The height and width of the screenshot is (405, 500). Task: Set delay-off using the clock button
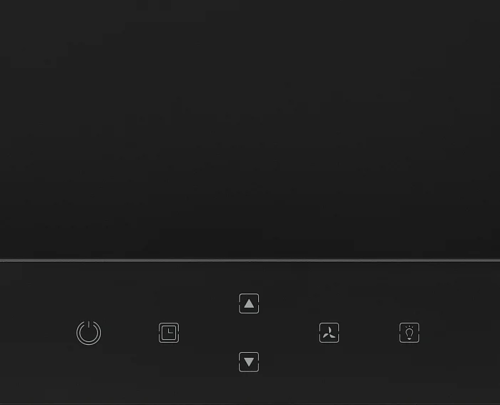click(169, 333)
